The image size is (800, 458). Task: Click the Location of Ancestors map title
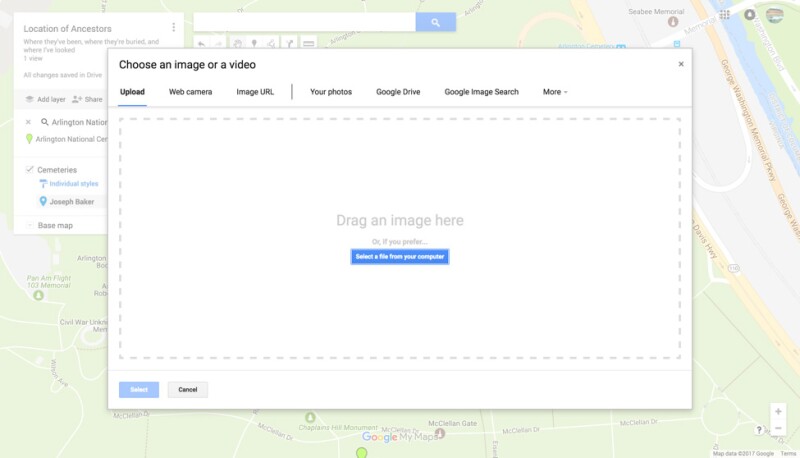pyautogui.click(x=67, y=29)
